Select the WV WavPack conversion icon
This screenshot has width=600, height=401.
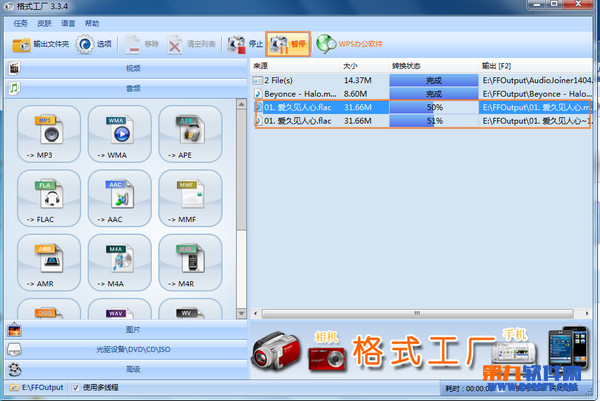pyautogui.click(x=190, y=309)
